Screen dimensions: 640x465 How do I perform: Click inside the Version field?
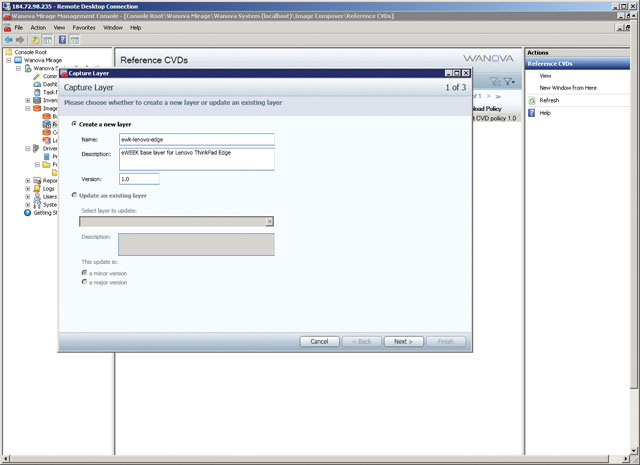pyautogui.click(x=139, y=179)
